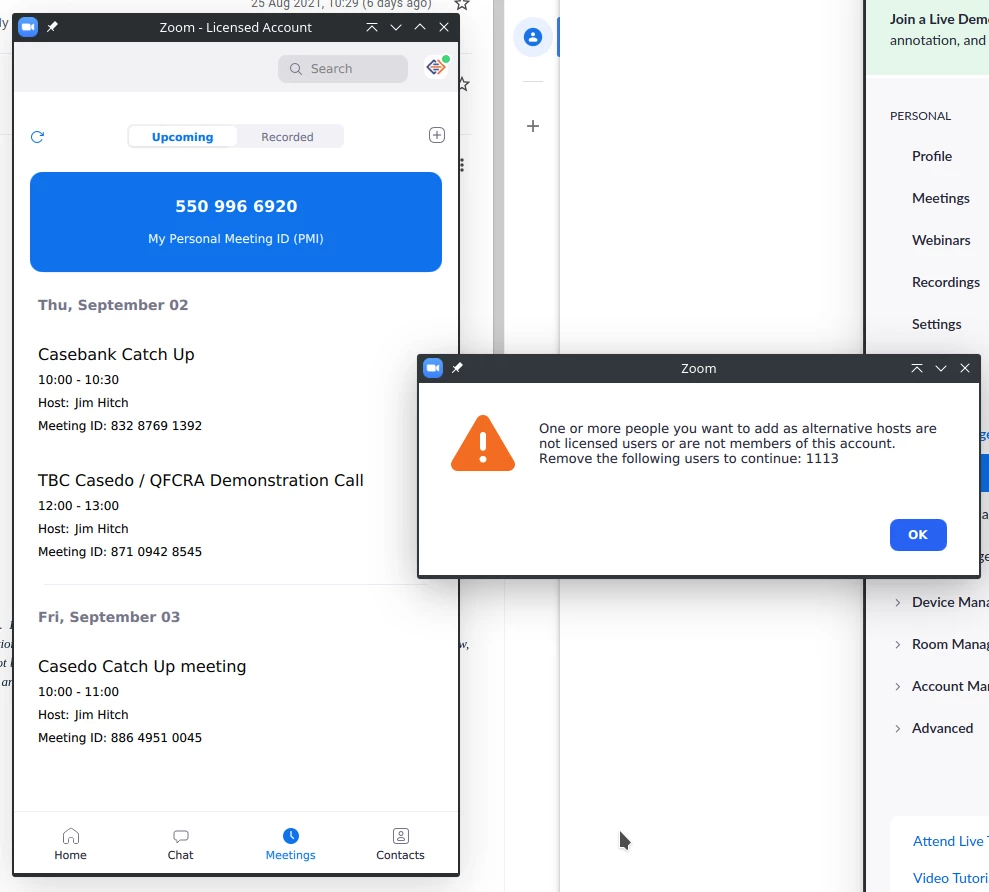Viewport: 989px width, 892px height.
Task: Click the pin icon in Zoom Licensed Account titlebar
Action: click(52, 27)
